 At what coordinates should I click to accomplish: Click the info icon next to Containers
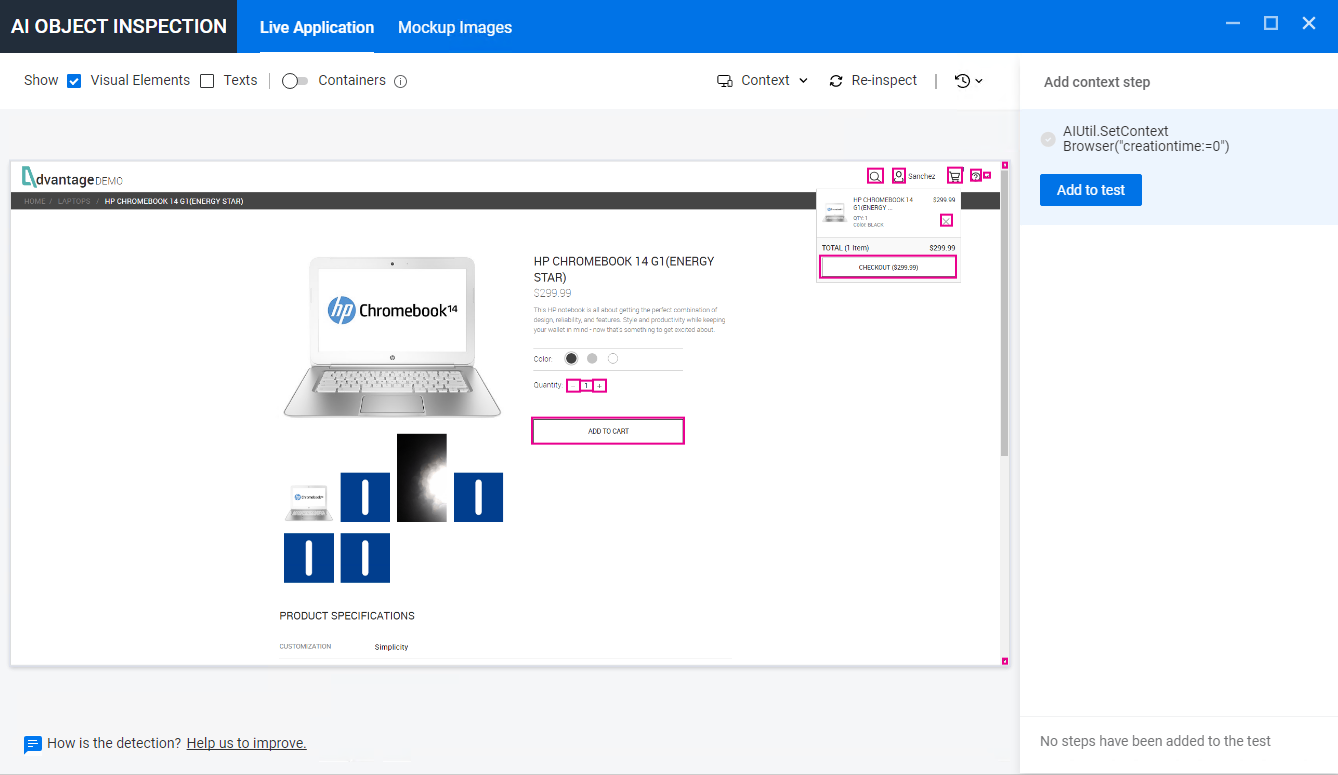401,80
